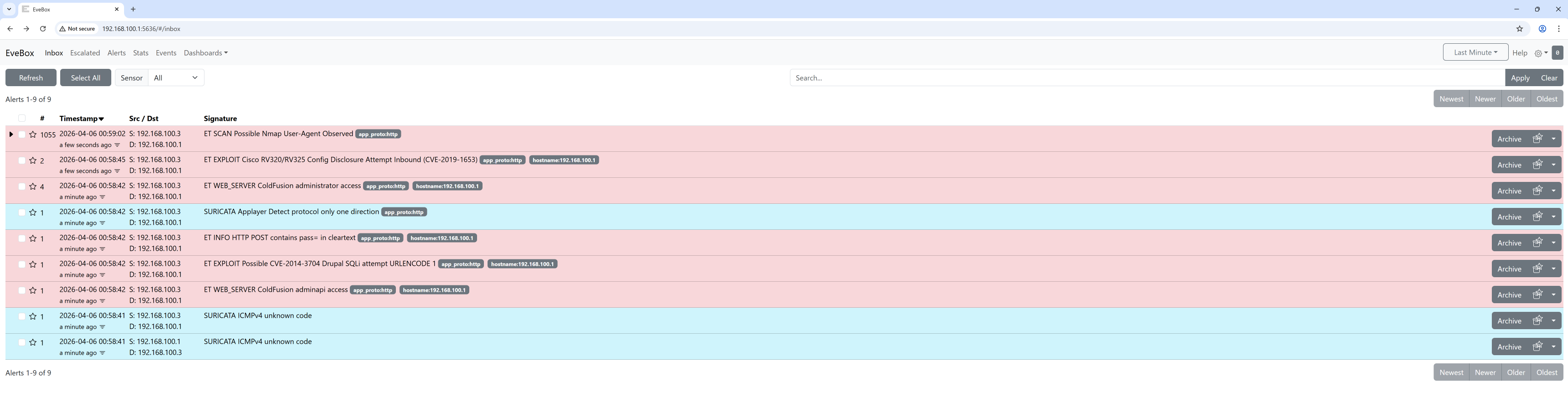This screenshot has height=393, width=1568.
Task: Open the Last Minute time range dropdown
Action: click(x=1474, y=52)
